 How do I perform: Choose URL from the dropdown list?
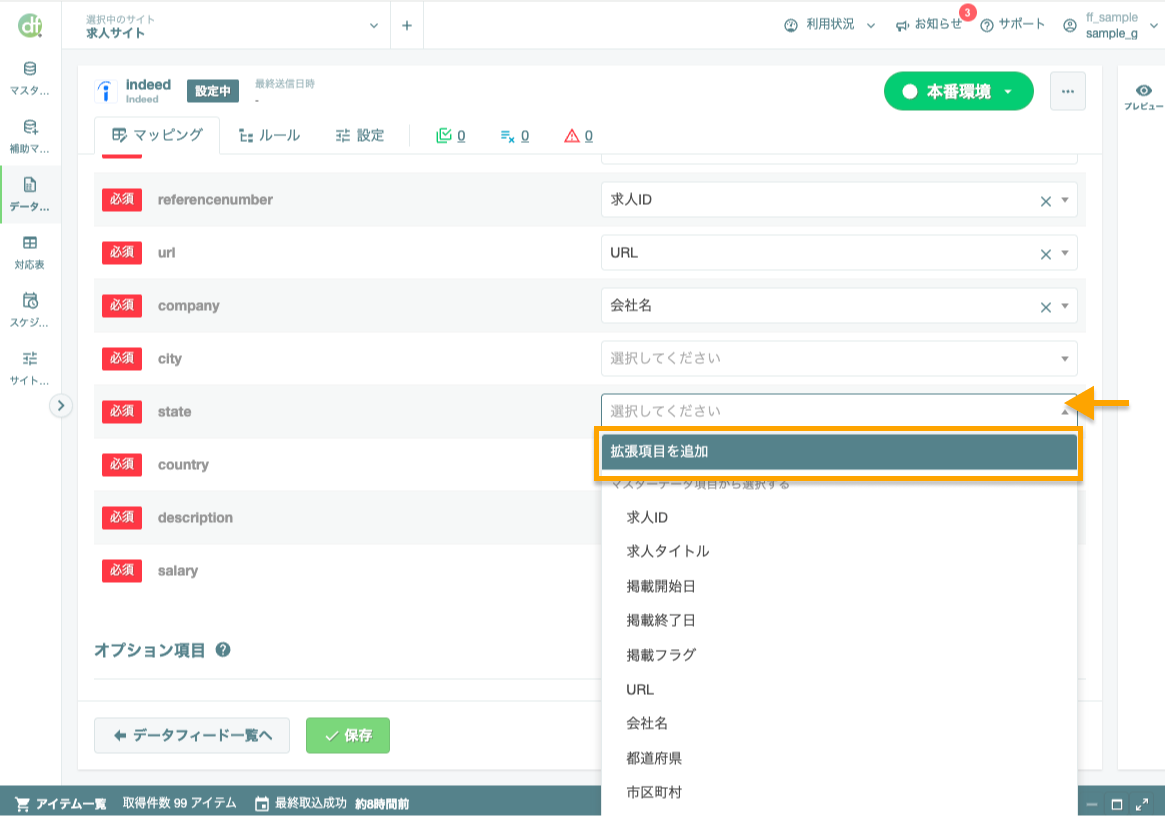pyautogui.click(x=839, y=690)
